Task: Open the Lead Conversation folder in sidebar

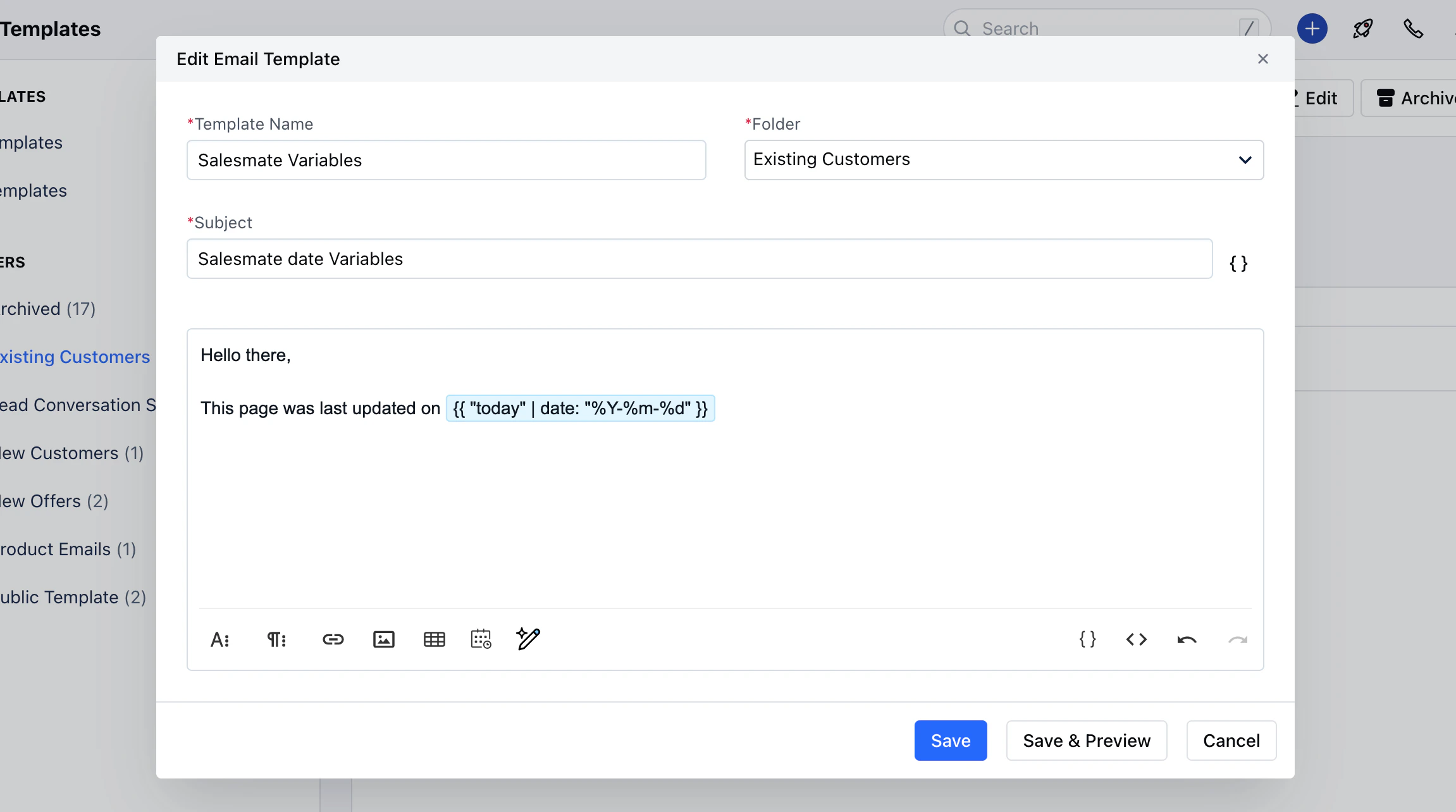Action: pyautogui.click(x=78, y=405)
